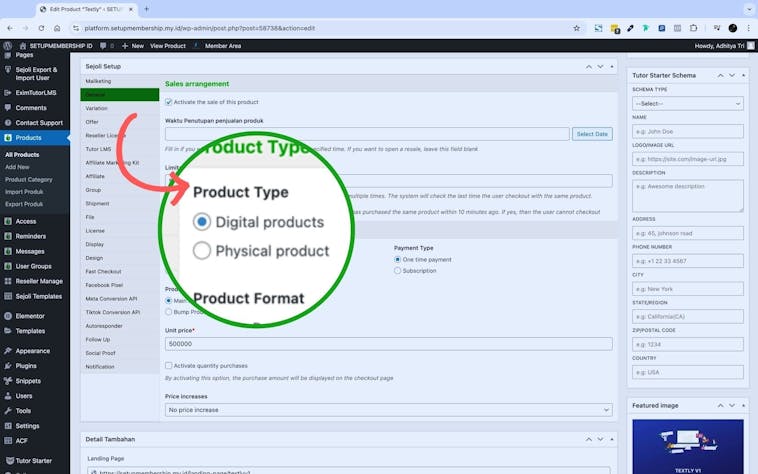Click the Products menu icon in sidebar
The image size is (758, 474).
(8, 138)
